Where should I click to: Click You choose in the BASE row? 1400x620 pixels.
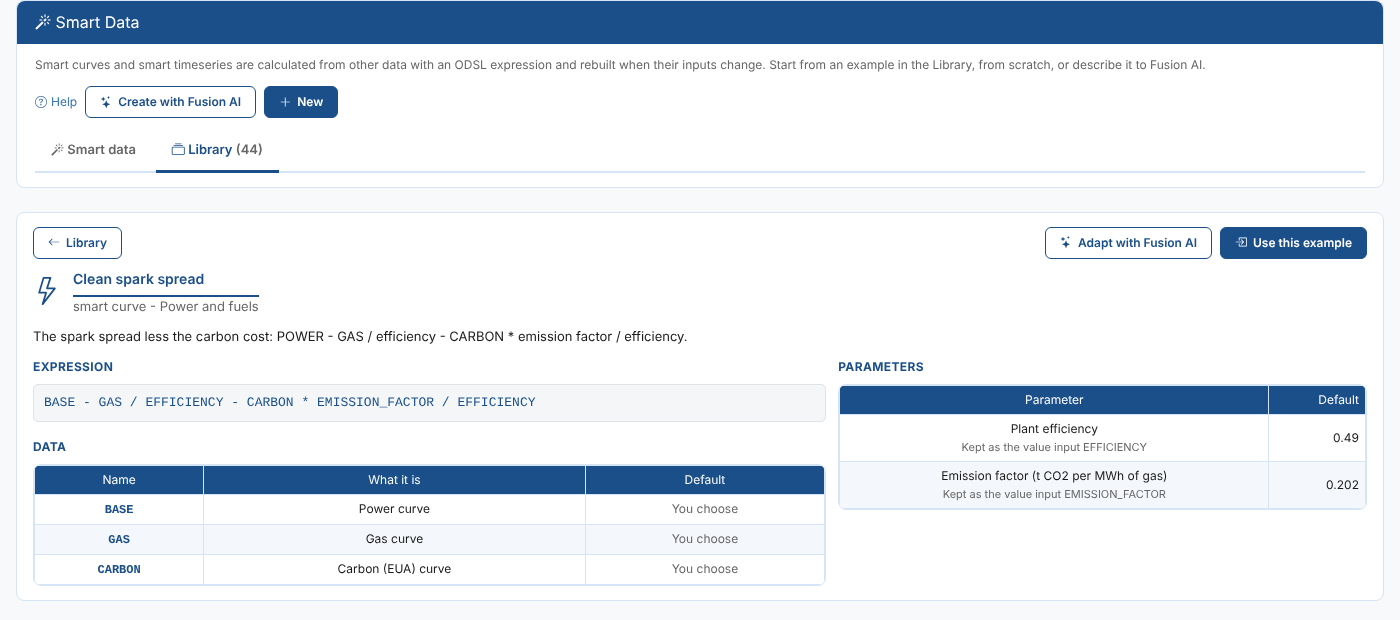click(705, 509)
